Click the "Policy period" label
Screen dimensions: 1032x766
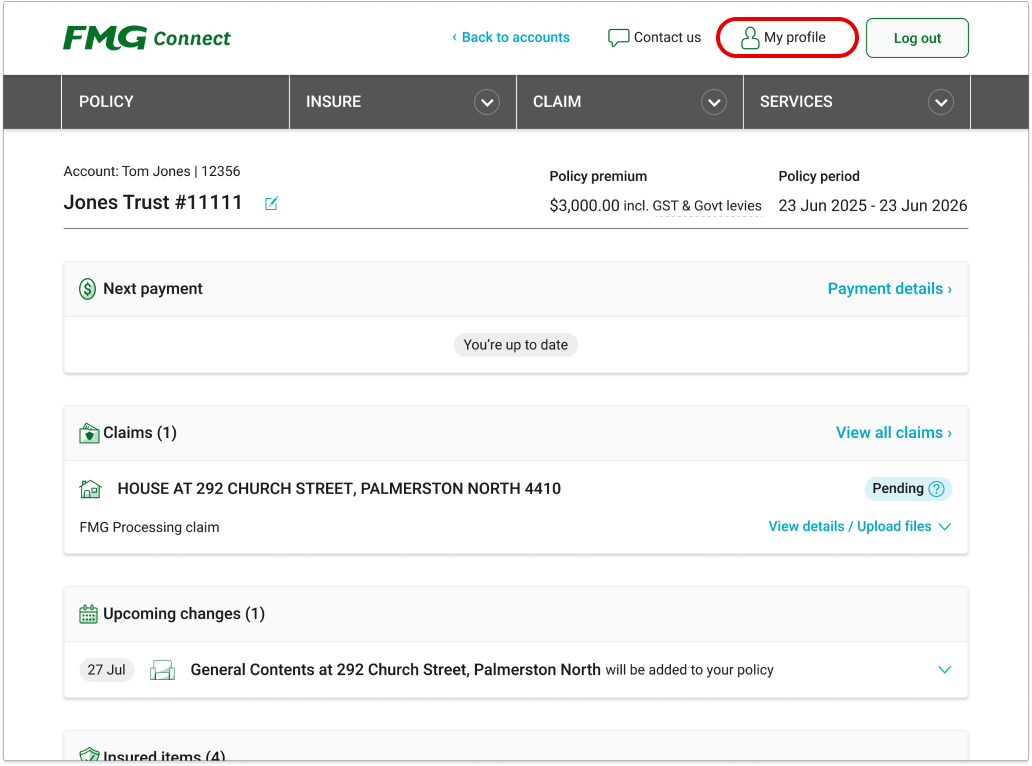click(819, 176)
